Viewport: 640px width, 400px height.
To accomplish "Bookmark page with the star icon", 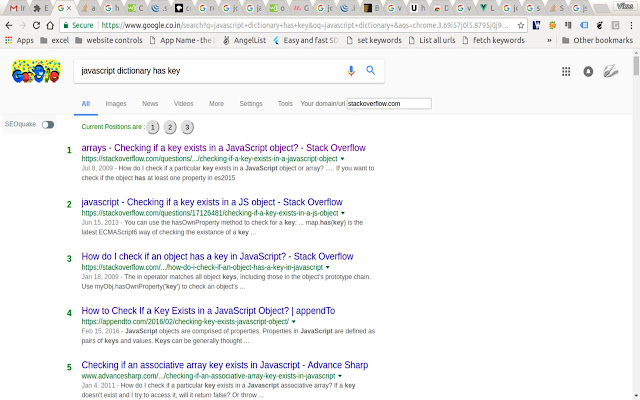I will pyautogui.click(x=520, y=25).
